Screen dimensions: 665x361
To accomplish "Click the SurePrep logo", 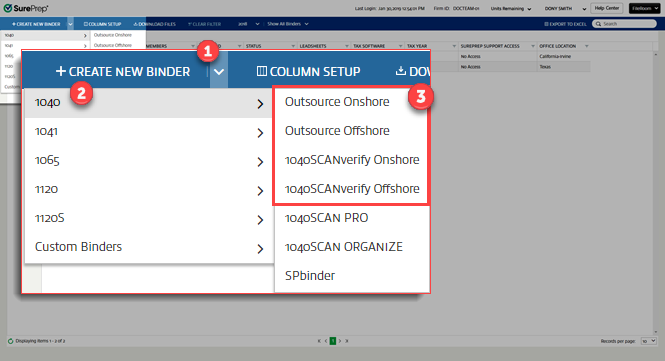I will (26, 8).
